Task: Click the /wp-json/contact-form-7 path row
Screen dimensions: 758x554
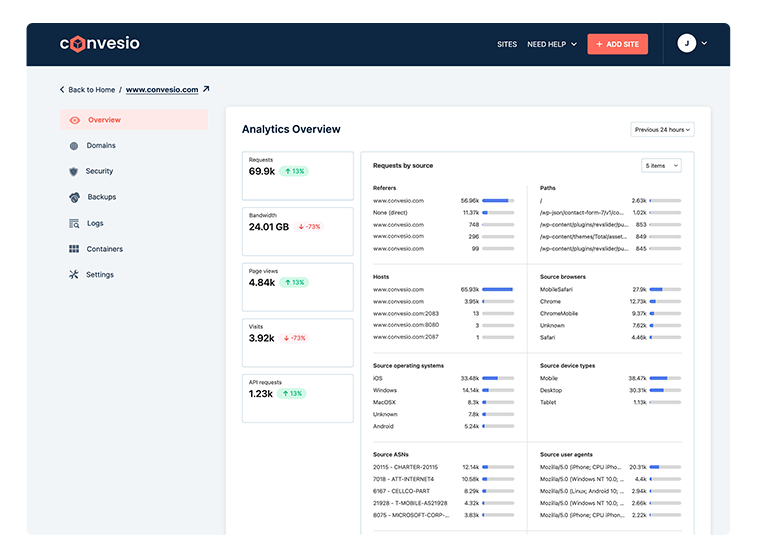Action: tap(611, 213)
